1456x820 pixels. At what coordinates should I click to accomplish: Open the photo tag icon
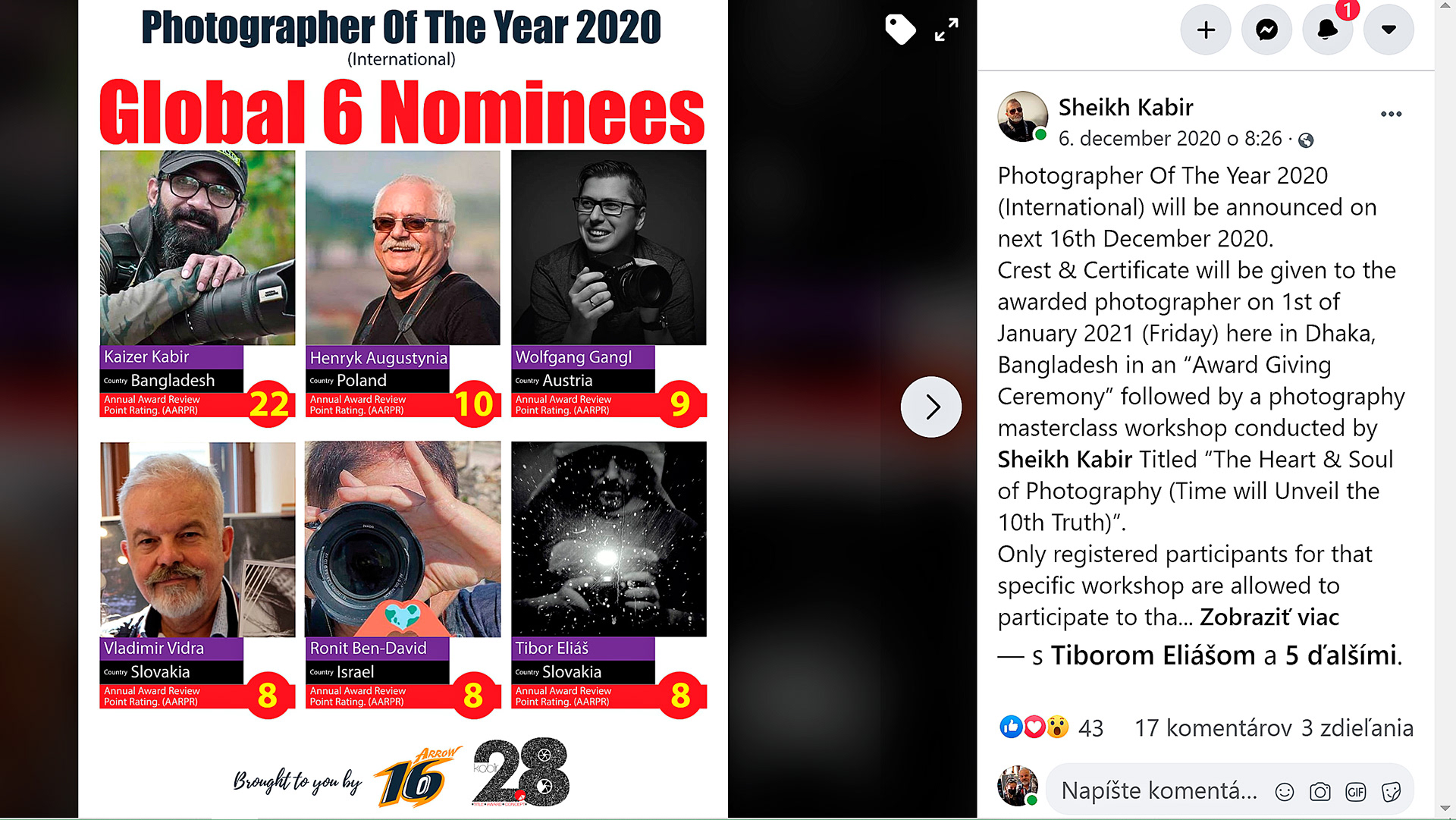[x=900, y=30]
